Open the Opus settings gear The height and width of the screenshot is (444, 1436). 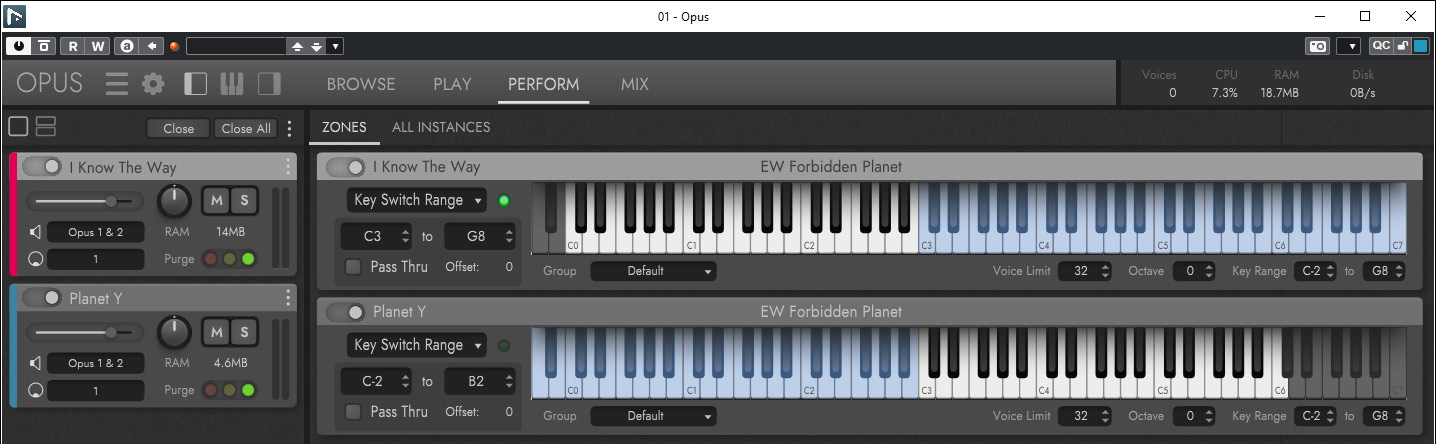[153, 84]
